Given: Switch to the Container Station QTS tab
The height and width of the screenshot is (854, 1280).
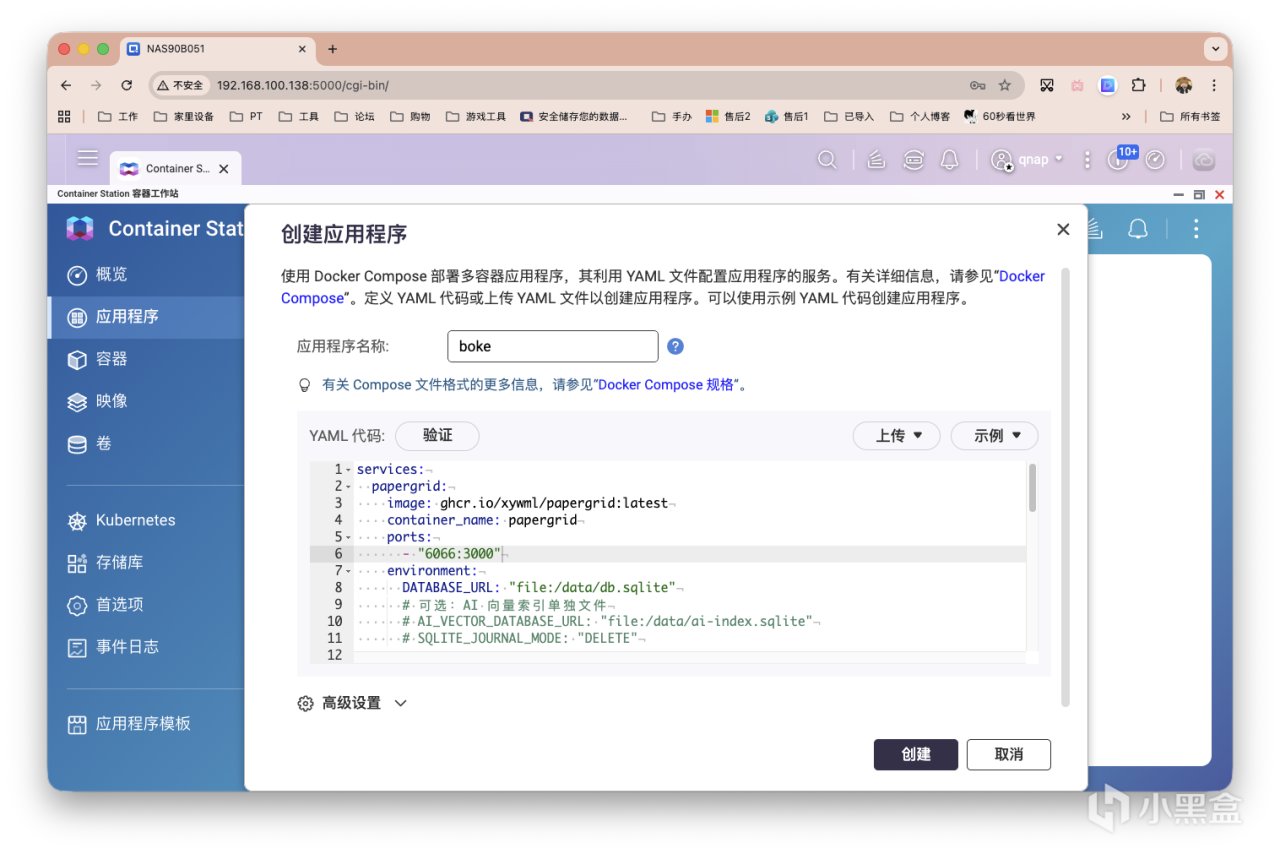Looking at the screenshot, I should point(175,168).
